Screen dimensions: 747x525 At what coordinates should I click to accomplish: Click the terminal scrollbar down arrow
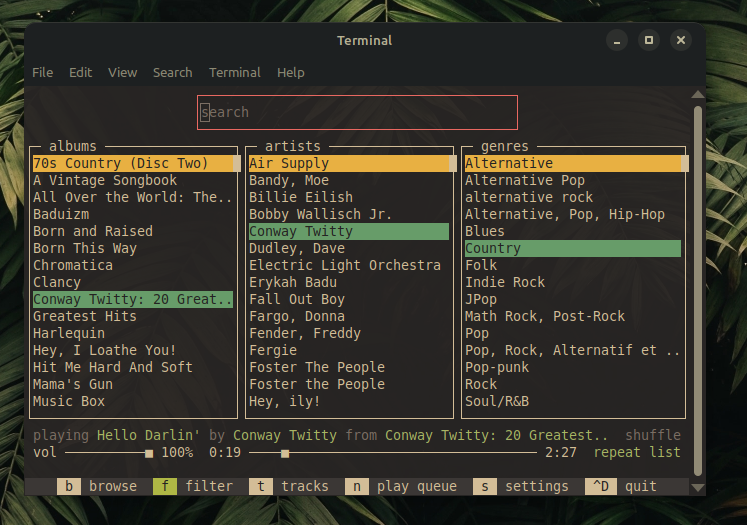point(698,487)
